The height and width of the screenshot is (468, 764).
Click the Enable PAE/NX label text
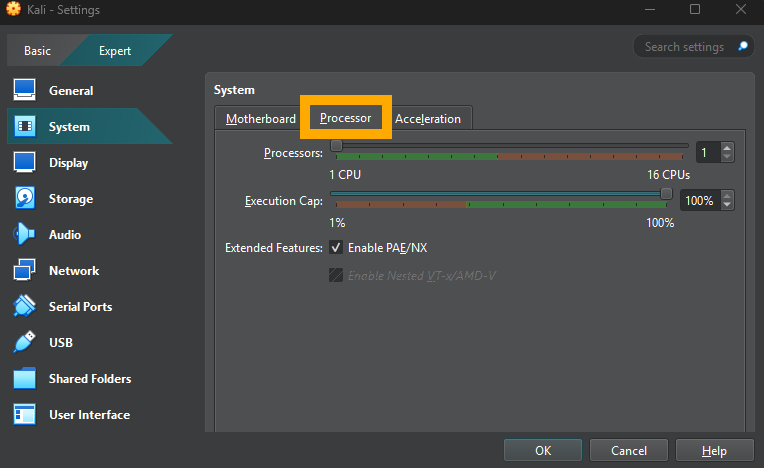387,247
